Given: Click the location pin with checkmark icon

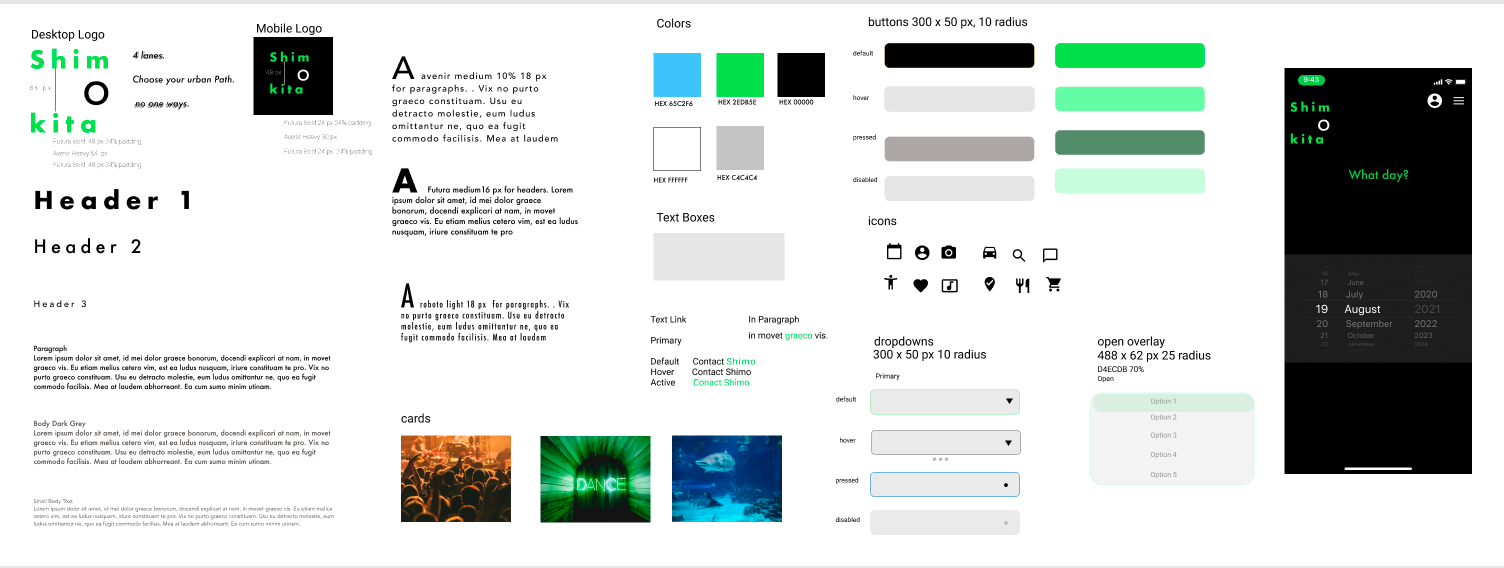Looking at the screenshot, I should pyautogui.click(x=990, y=284).
